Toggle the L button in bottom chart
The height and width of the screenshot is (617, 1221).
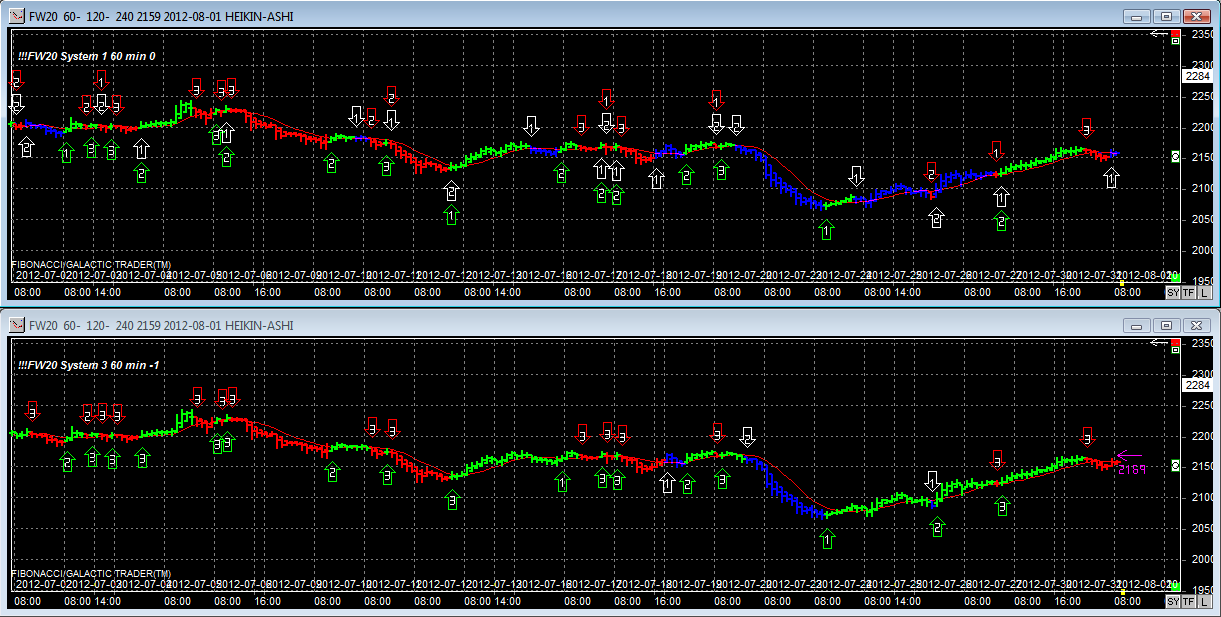click(1204, 602)
